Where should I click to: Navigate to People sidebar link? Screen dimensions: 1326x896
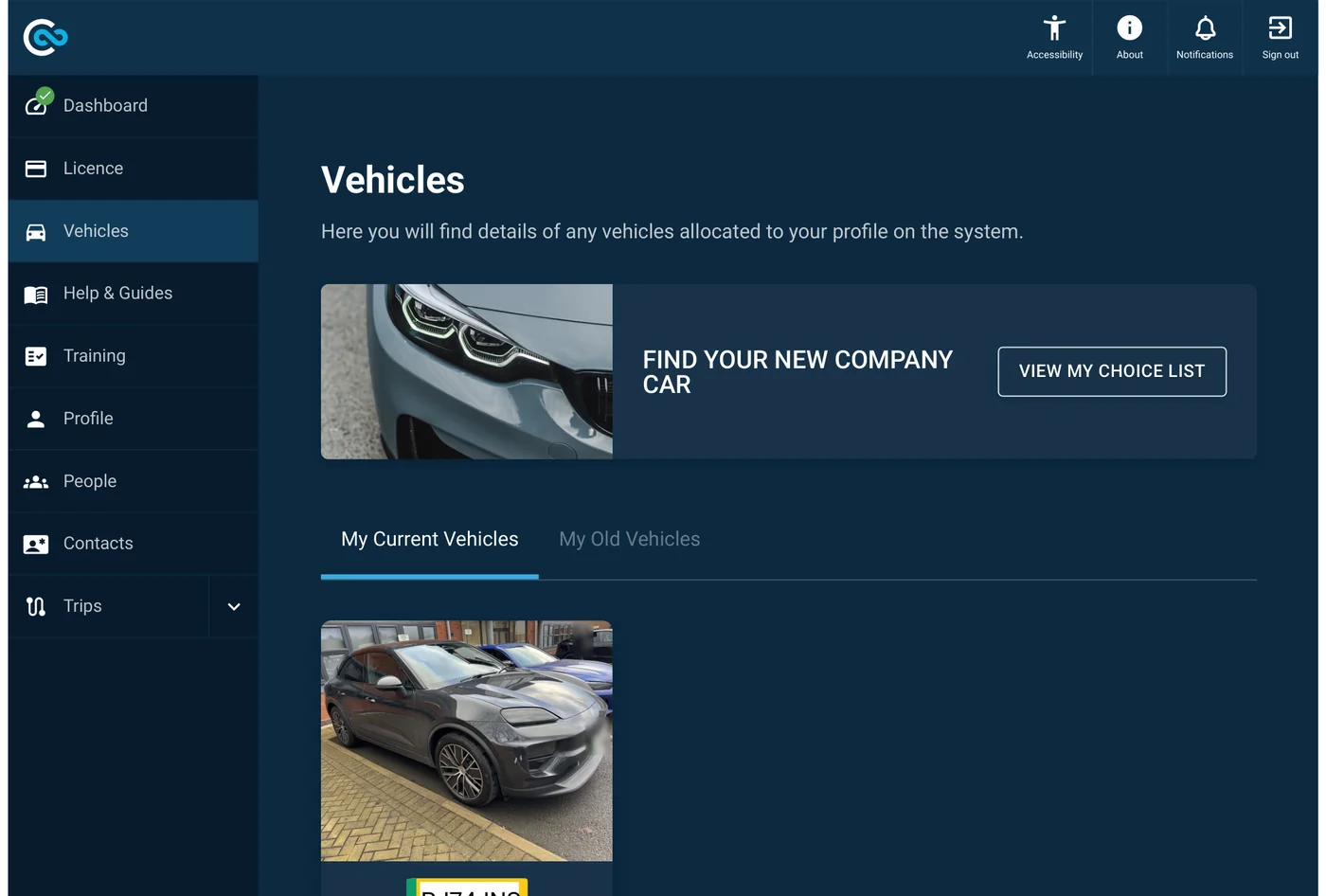134,481
